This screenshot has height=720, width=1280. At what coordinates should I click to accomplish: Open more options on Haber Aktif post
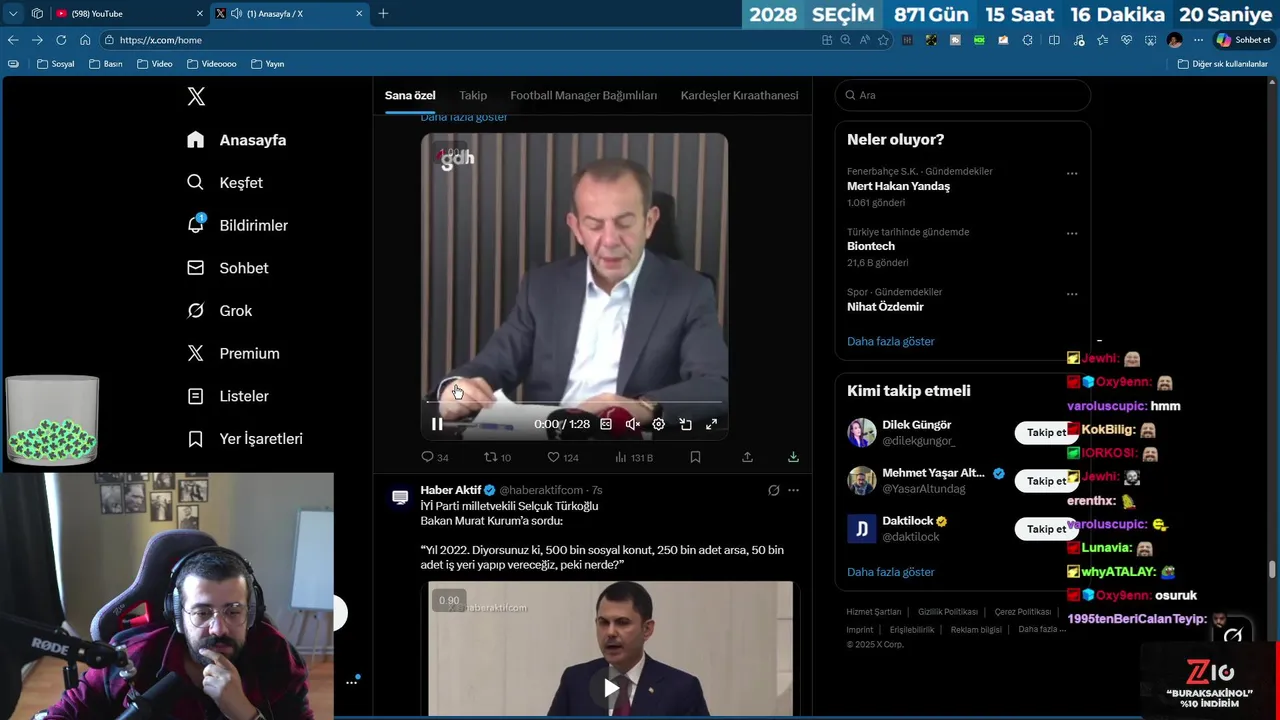793,490
